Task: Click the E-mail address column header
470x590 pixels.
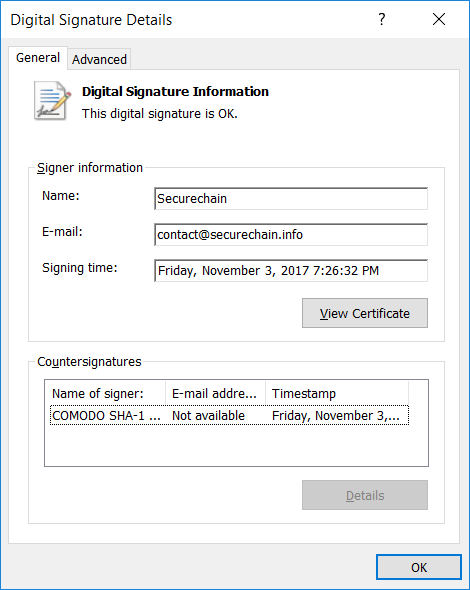Action: point(216,393)
